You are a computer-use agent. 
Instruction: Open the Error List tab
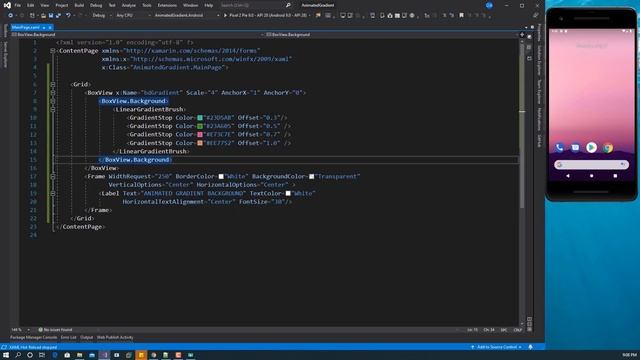pyautogui.click(x=69, y=338)
